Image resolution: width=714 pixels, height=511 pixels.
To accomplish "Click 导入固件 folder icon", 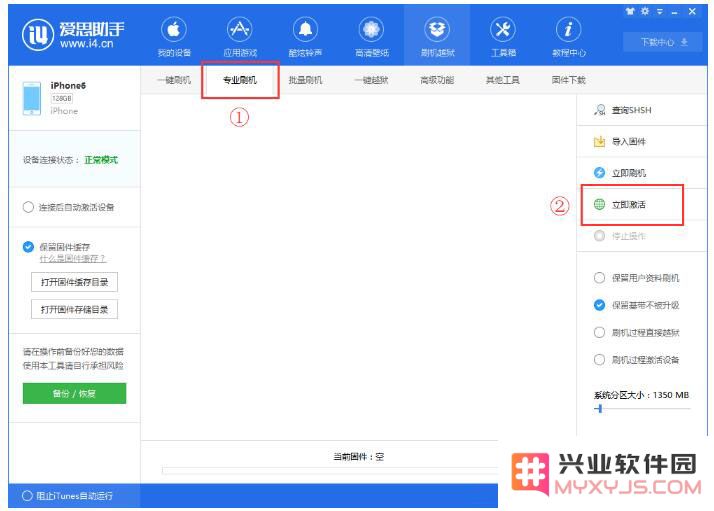I will point(599,142).
